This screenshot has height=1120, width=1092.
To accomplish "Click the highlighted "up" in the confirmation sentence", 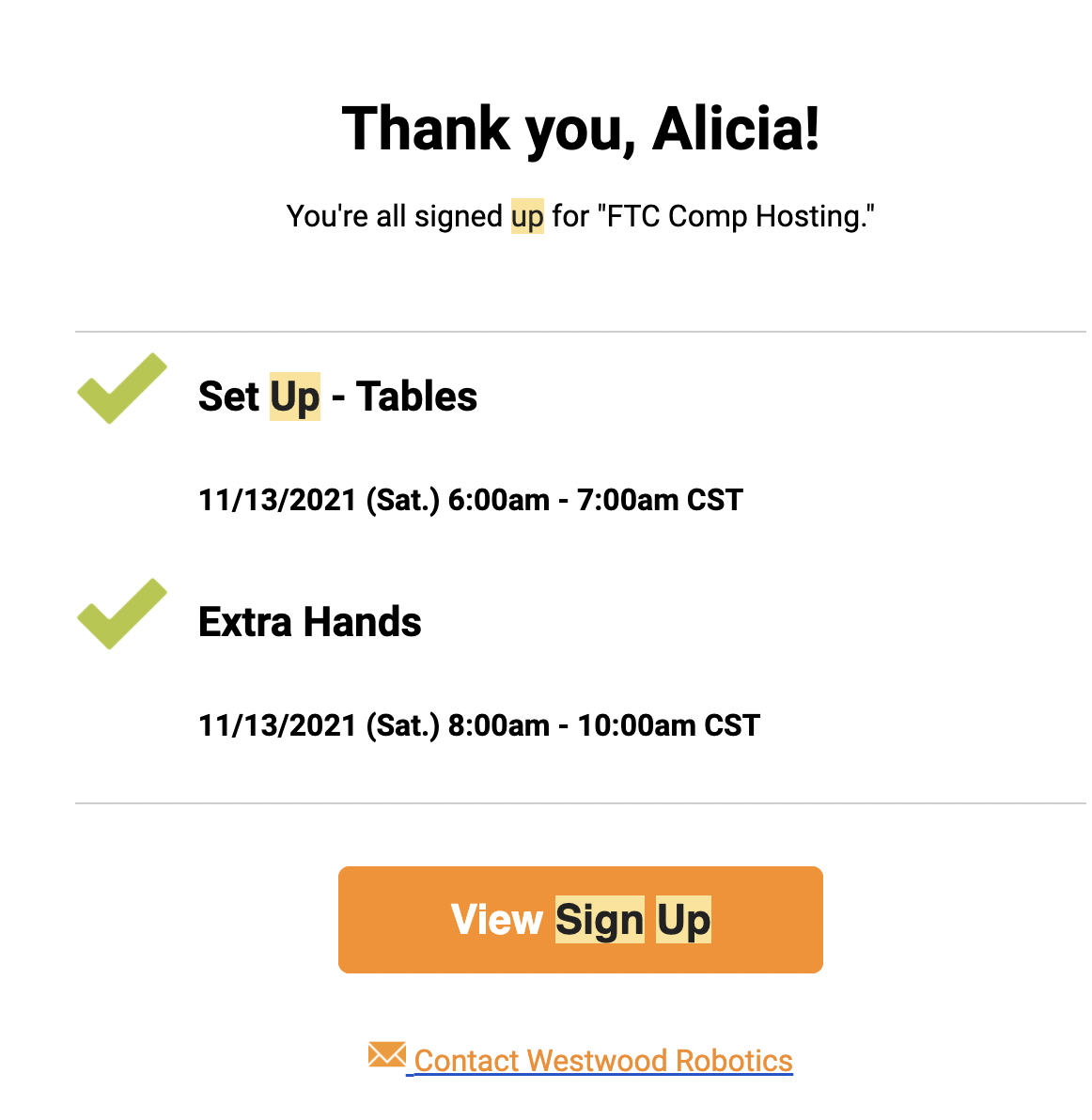I will coord(527,216).
